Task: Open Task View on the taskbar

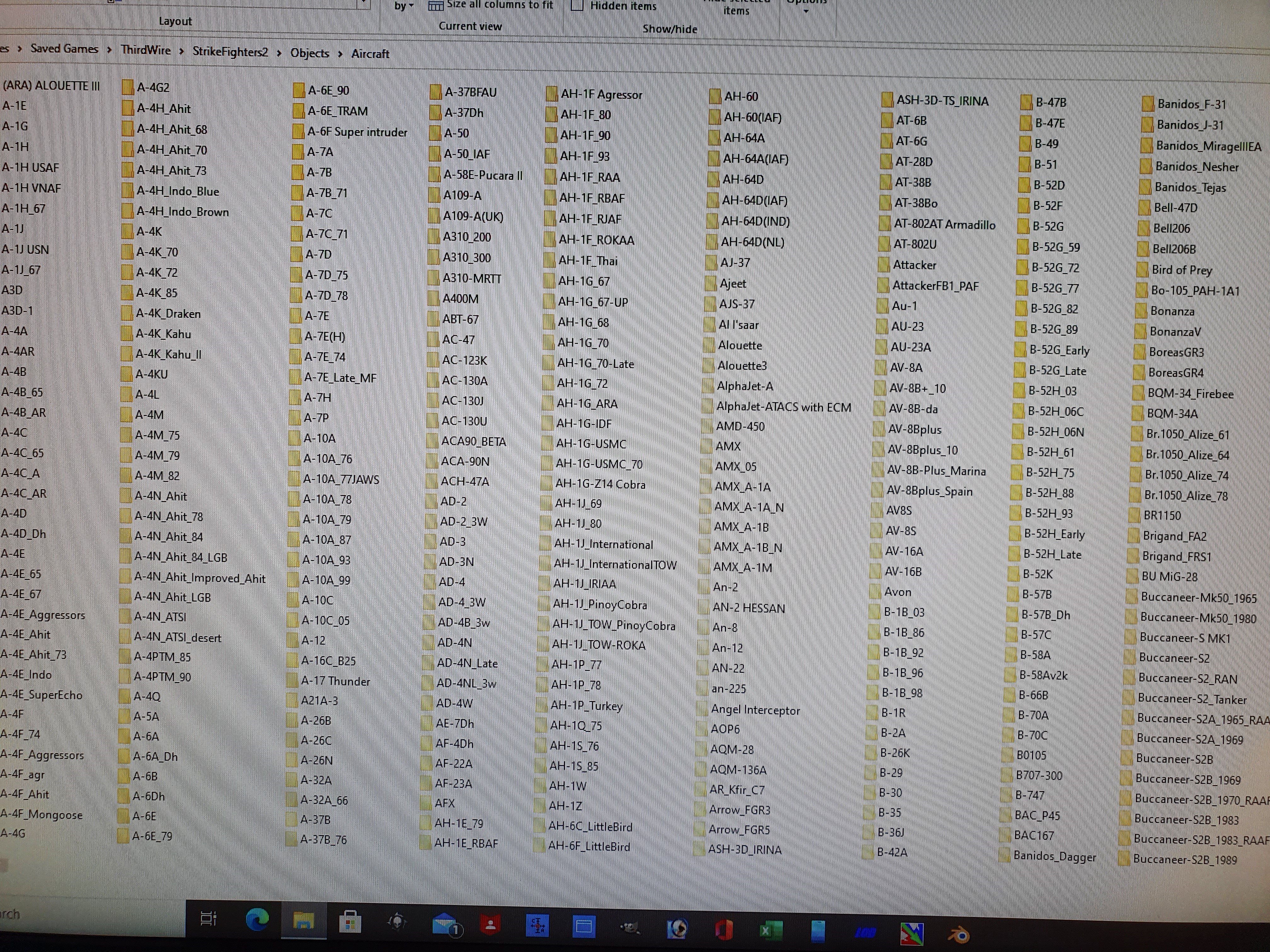Action: pos(209,919)
